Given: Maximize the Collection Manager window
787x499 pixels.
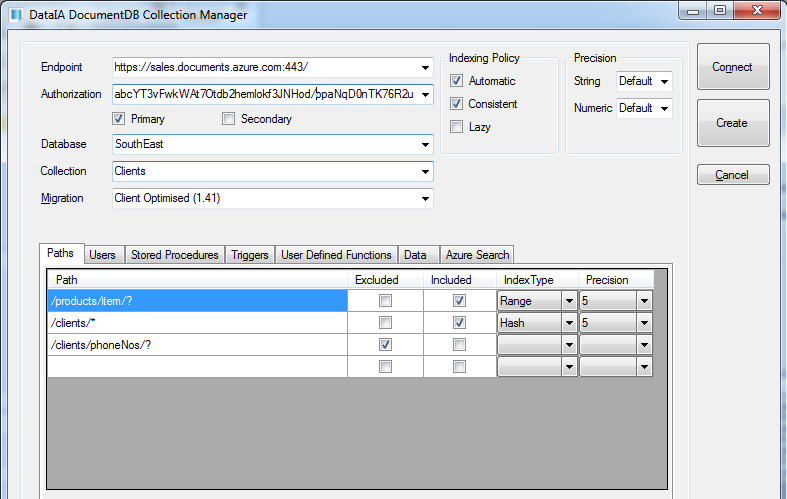Looking at the screenshot, I should (720, 11).
